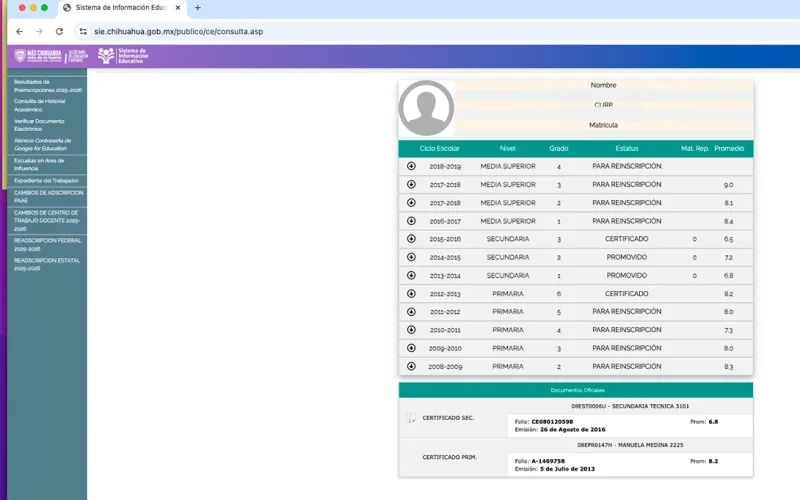This screenshot has width=800, height=500.
Task: Click arrow icon for 2013-2014 Secundaria row
Action: click(411, 275)
